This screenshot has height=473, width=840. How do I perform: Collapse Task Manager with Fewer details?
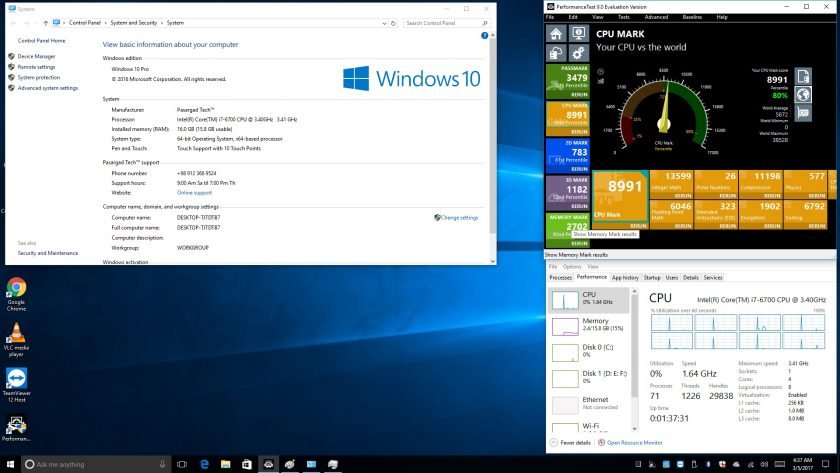[x=574, y=442]
